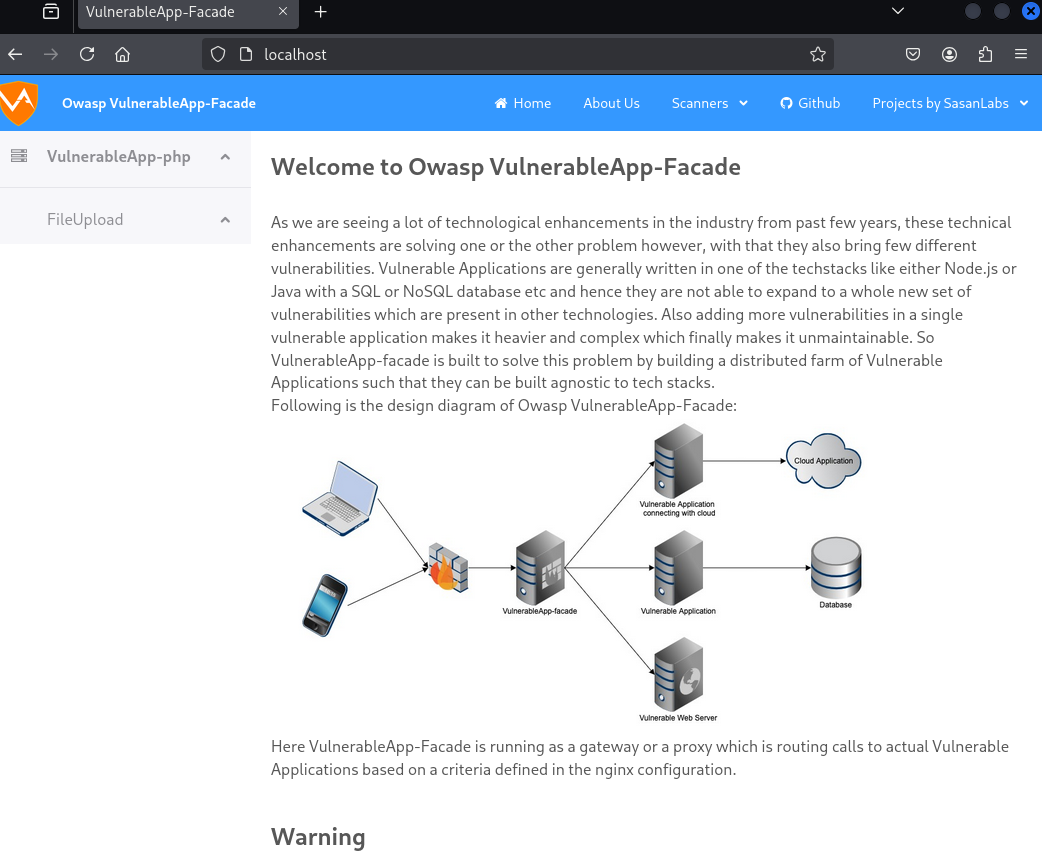
Task: Click the recent browsing icon left of tabs
Action: (51, 12)
